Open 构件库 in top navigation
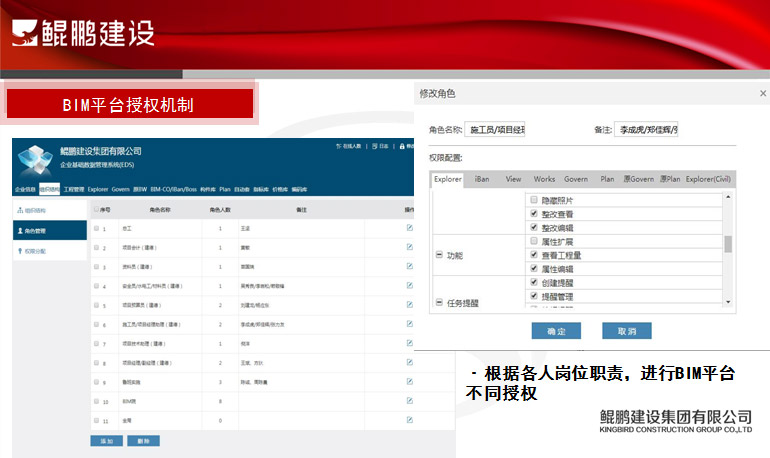The image size is (770, 458). (208, 189)
